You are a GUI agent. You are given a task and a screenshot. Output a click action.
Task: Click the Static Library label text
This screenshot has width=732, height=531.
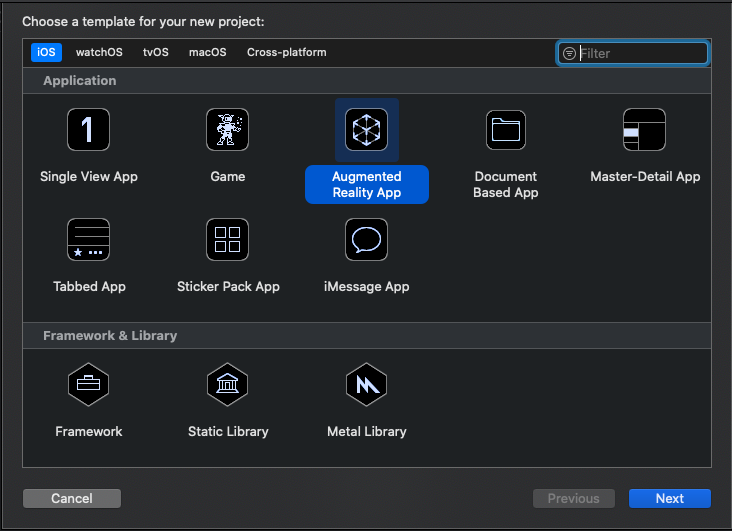(x=228, y=431)
